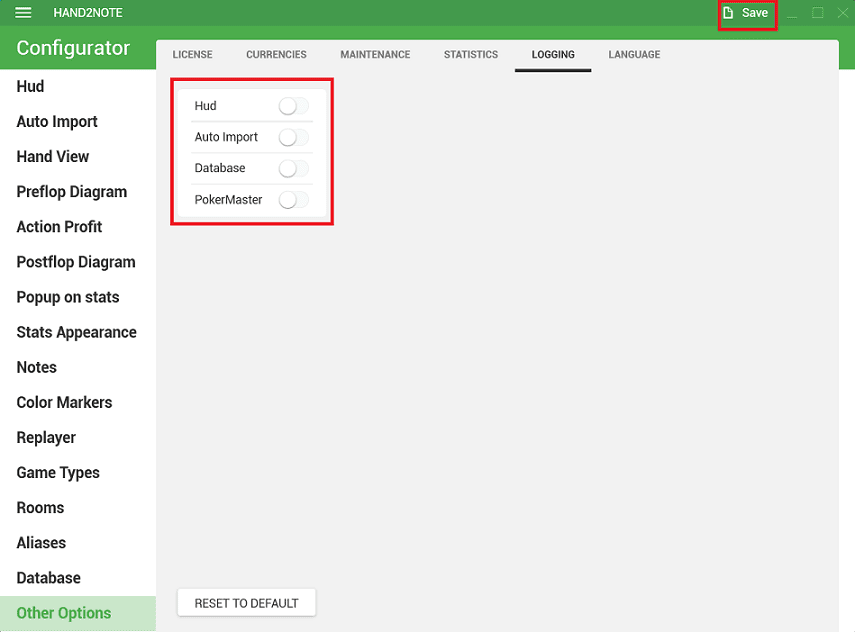The image size is (855, 632).
Task: Open Database section in sidebar
Action: 78,578
